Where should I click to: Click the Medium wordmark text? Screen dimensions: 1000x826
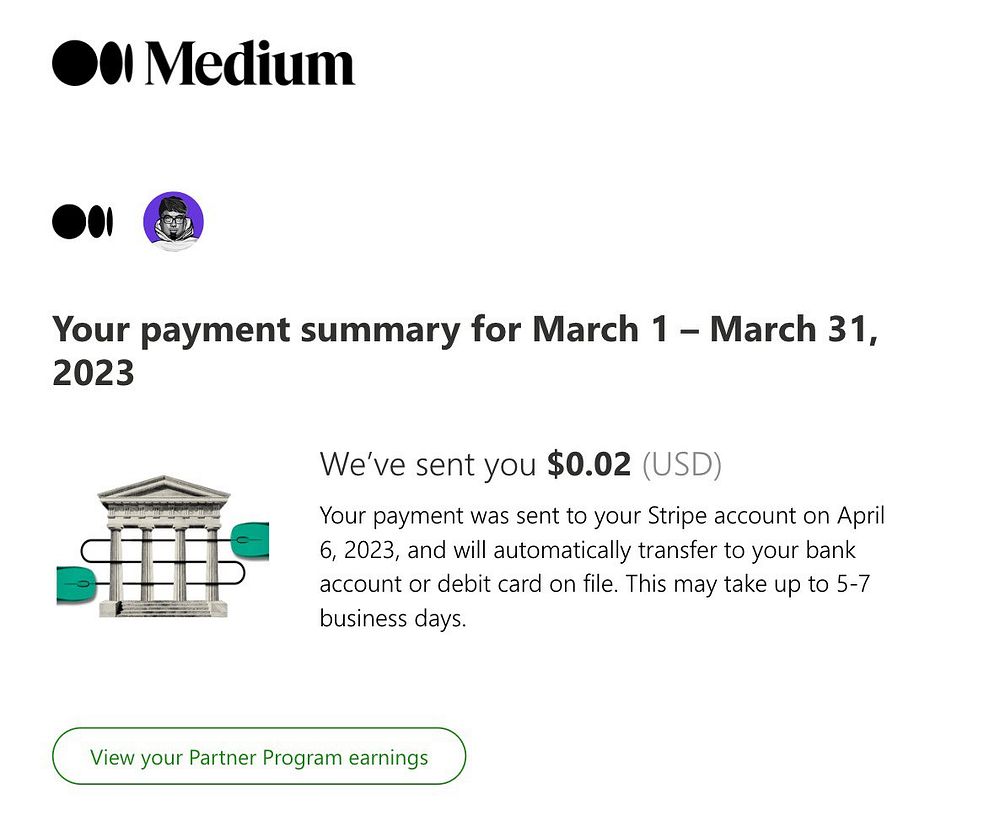click(x=250, y=64)
